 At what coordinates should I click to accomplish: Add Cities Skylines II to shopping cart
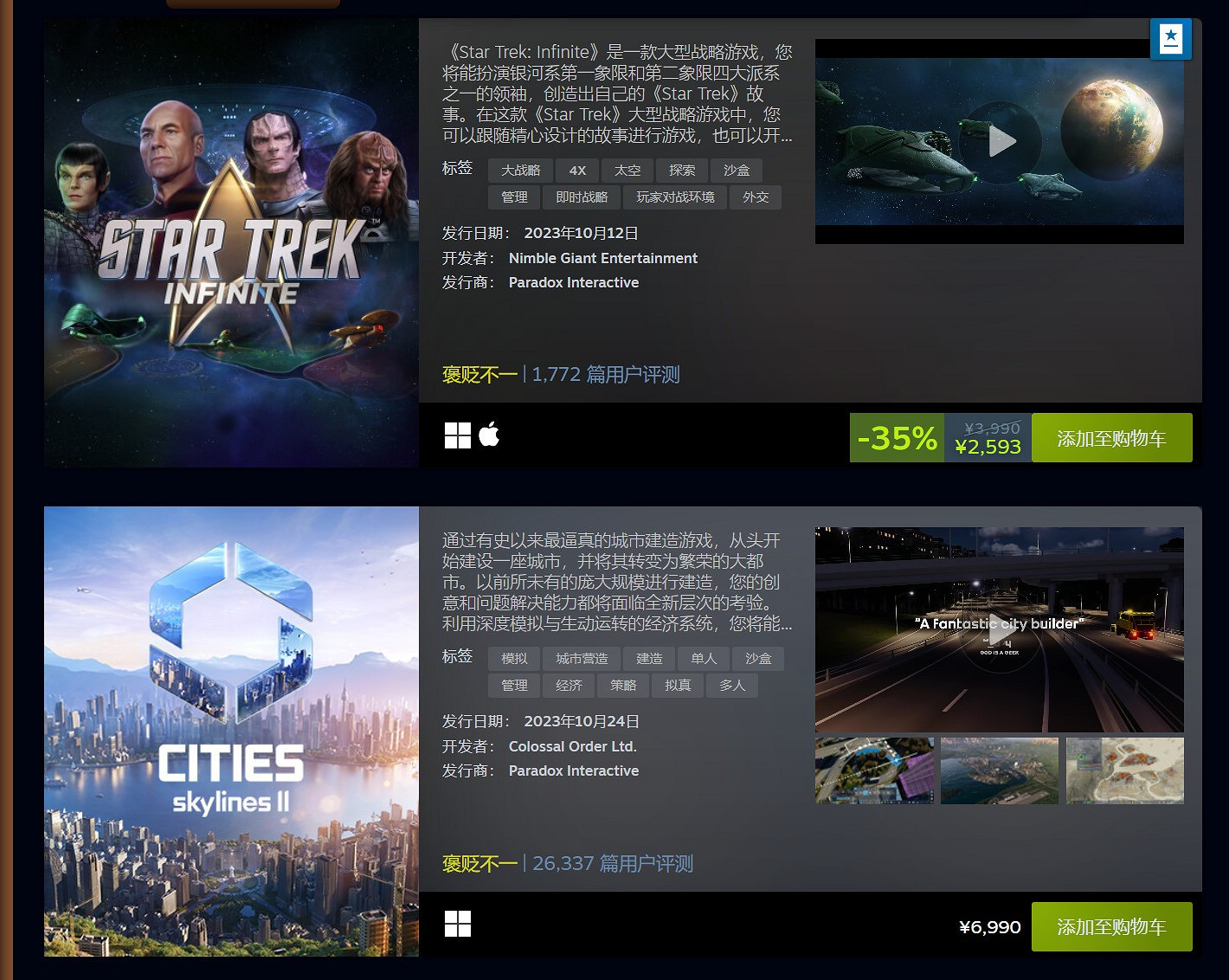[1111, 926]
